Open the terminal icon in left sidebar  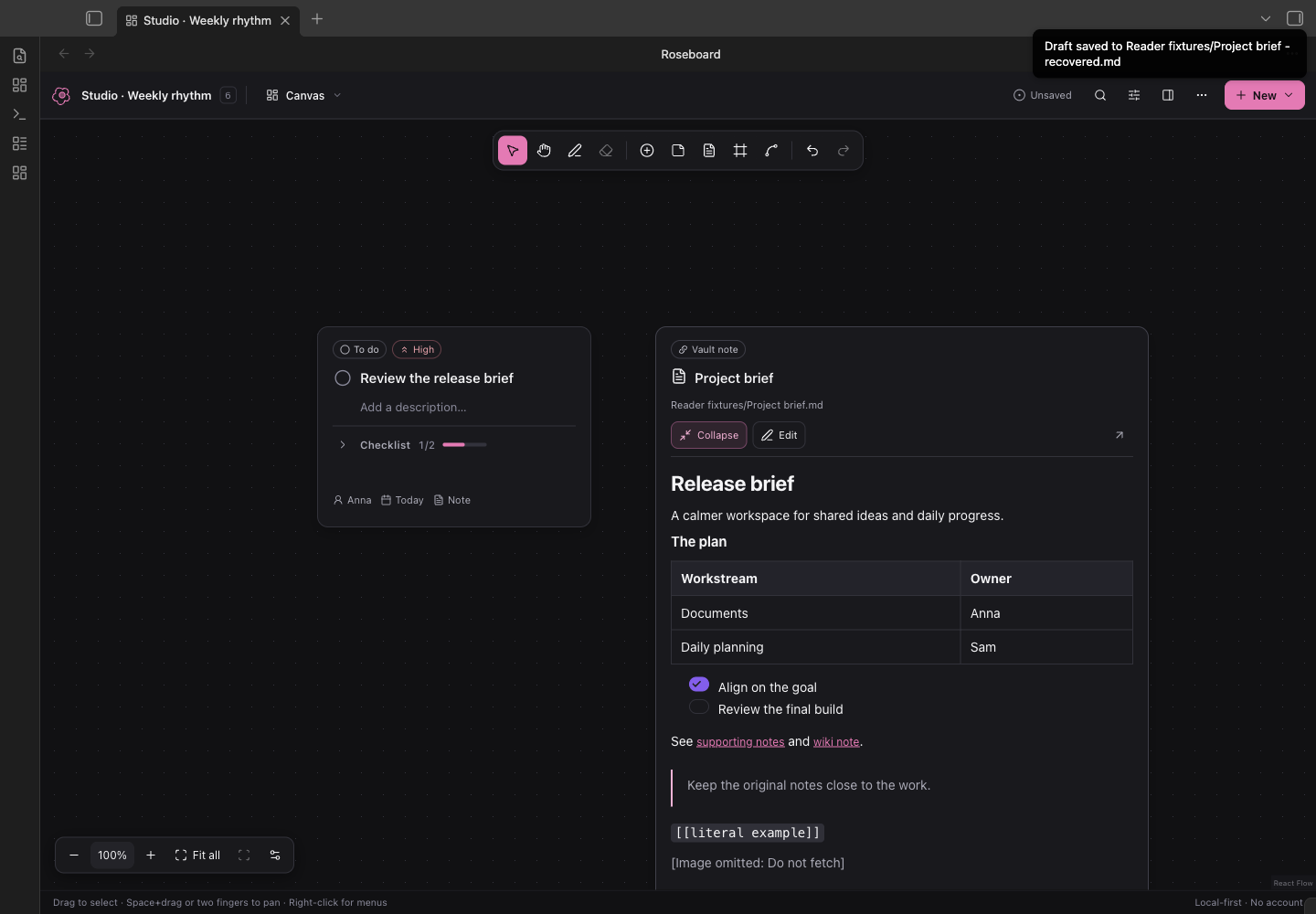(x=19, y=114)
